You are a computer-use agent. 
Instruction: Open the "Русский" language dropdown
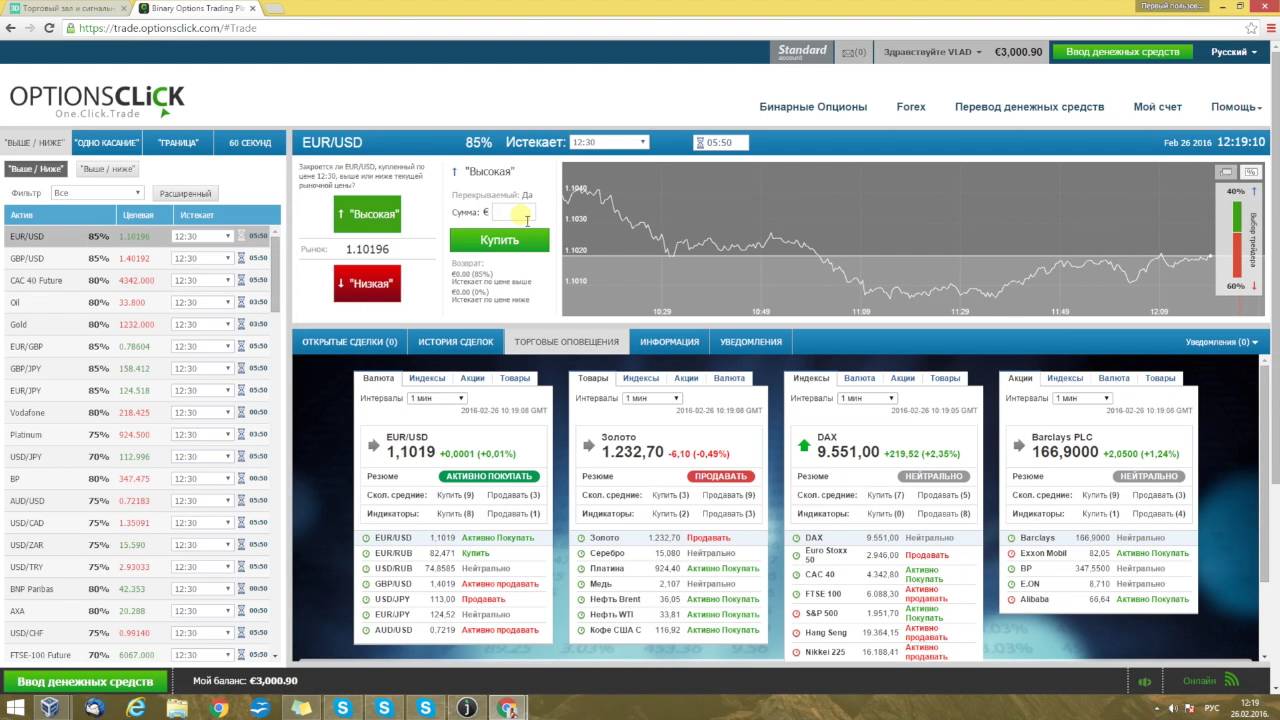coord(1234,52)
